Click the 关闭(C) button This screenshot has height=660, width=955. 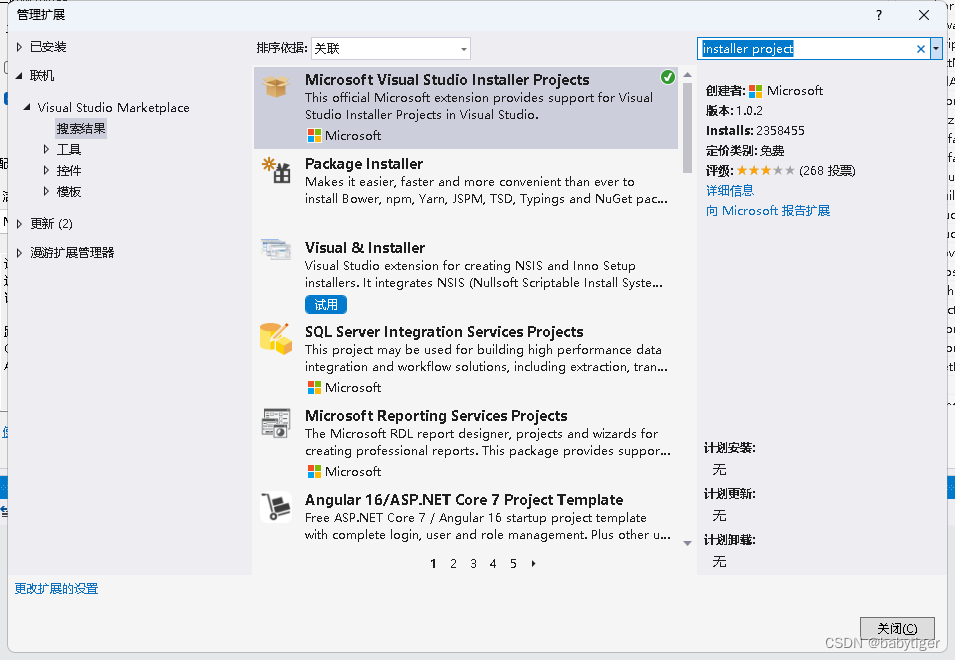pyautogui.click(x=897, y=628)
